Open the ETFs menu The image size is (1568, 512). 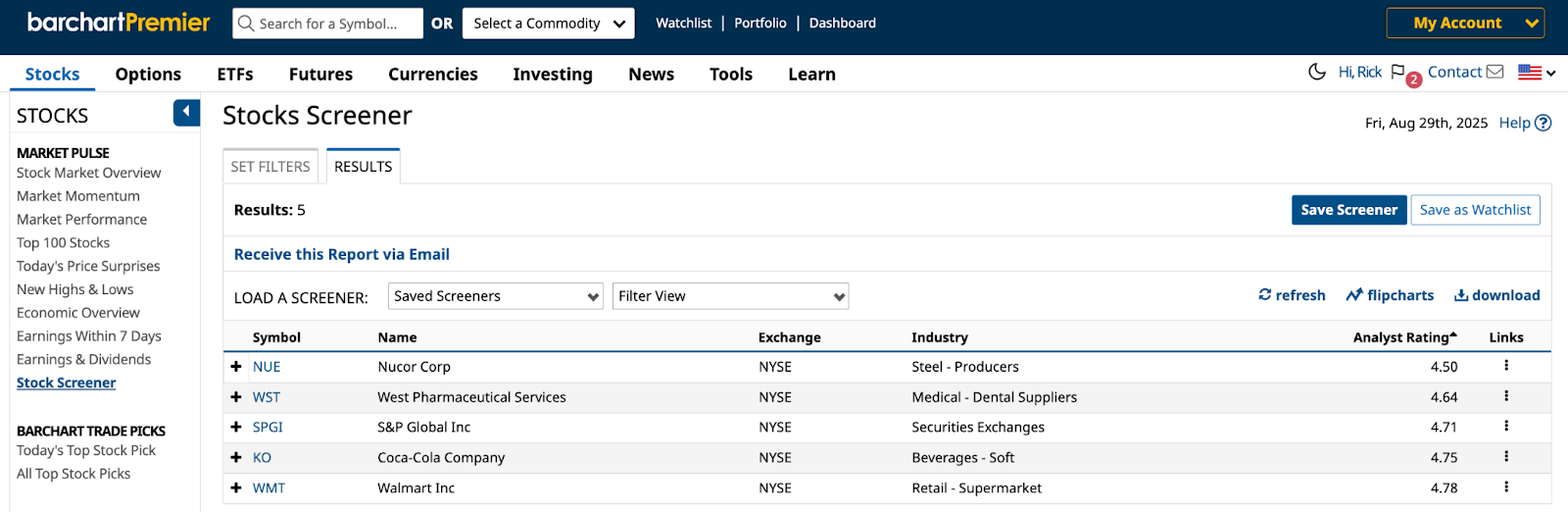coord(235,75)
